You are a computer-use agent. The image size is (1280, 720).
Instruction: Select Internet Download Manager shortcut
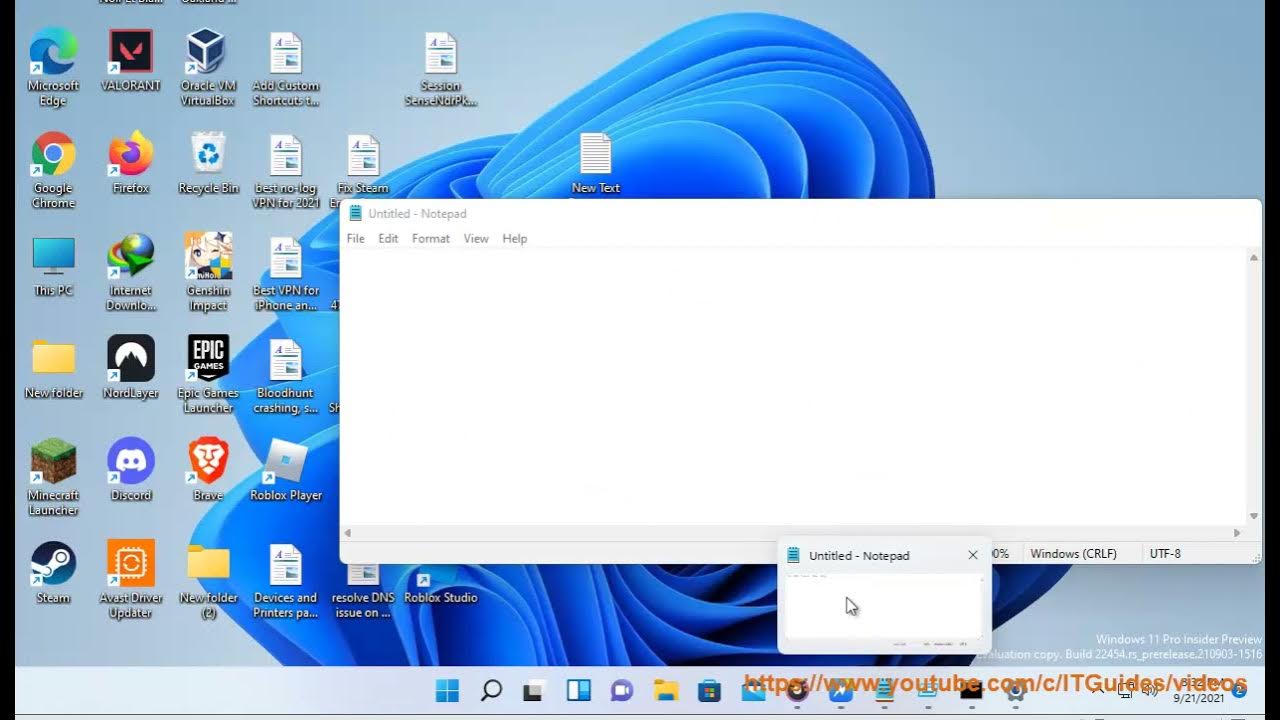coord(131,272)
